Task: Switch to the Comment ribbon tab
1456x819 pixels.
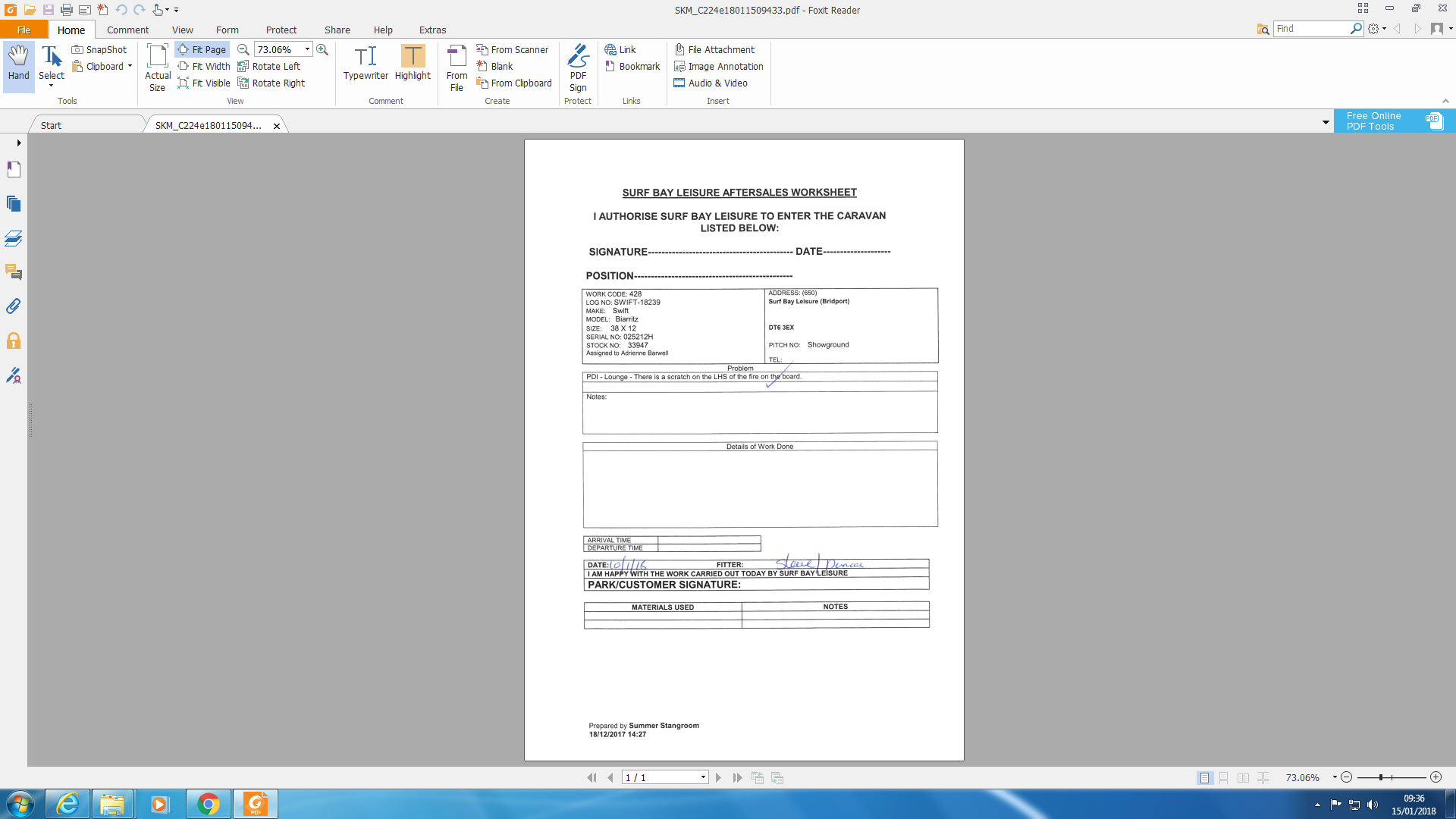Action: pyautogui.click(x=127, y=30)
